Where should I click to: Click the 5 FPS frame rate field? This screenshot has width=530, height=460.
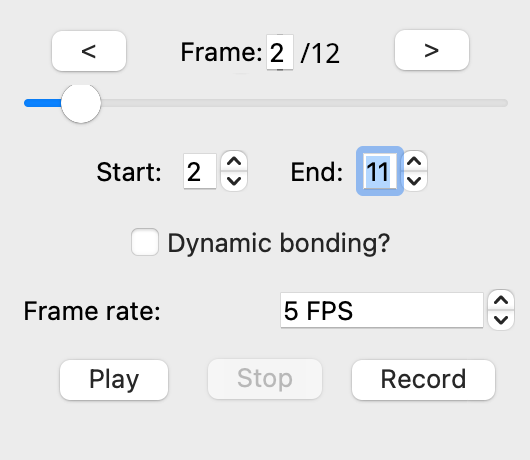382,310
